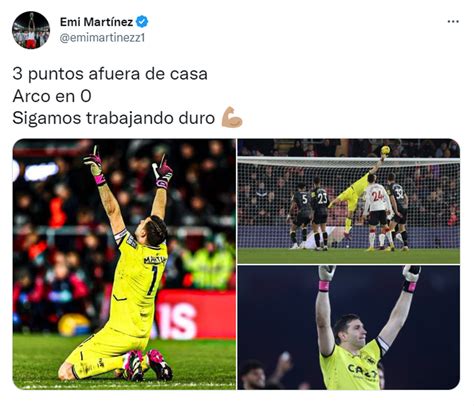Open the kneeling goalkeeper photo
The height and width of the screenshot is (406, 474).
[x=124, y=264]
